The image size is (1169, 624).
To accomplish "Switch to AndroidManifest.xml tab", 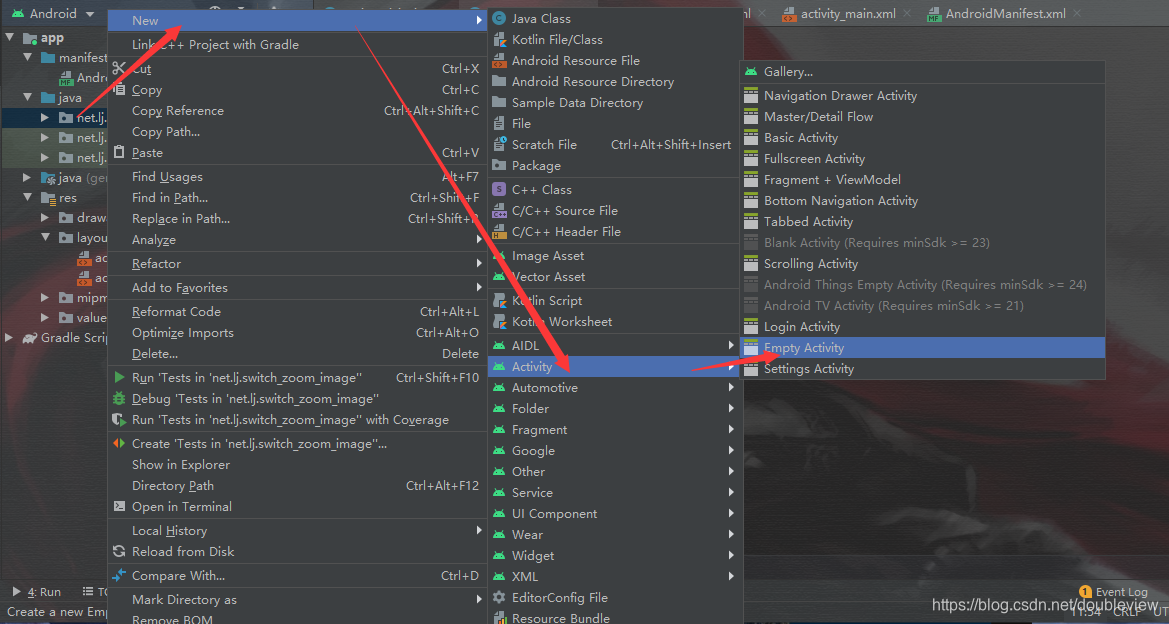I will tap(1005, 13).
